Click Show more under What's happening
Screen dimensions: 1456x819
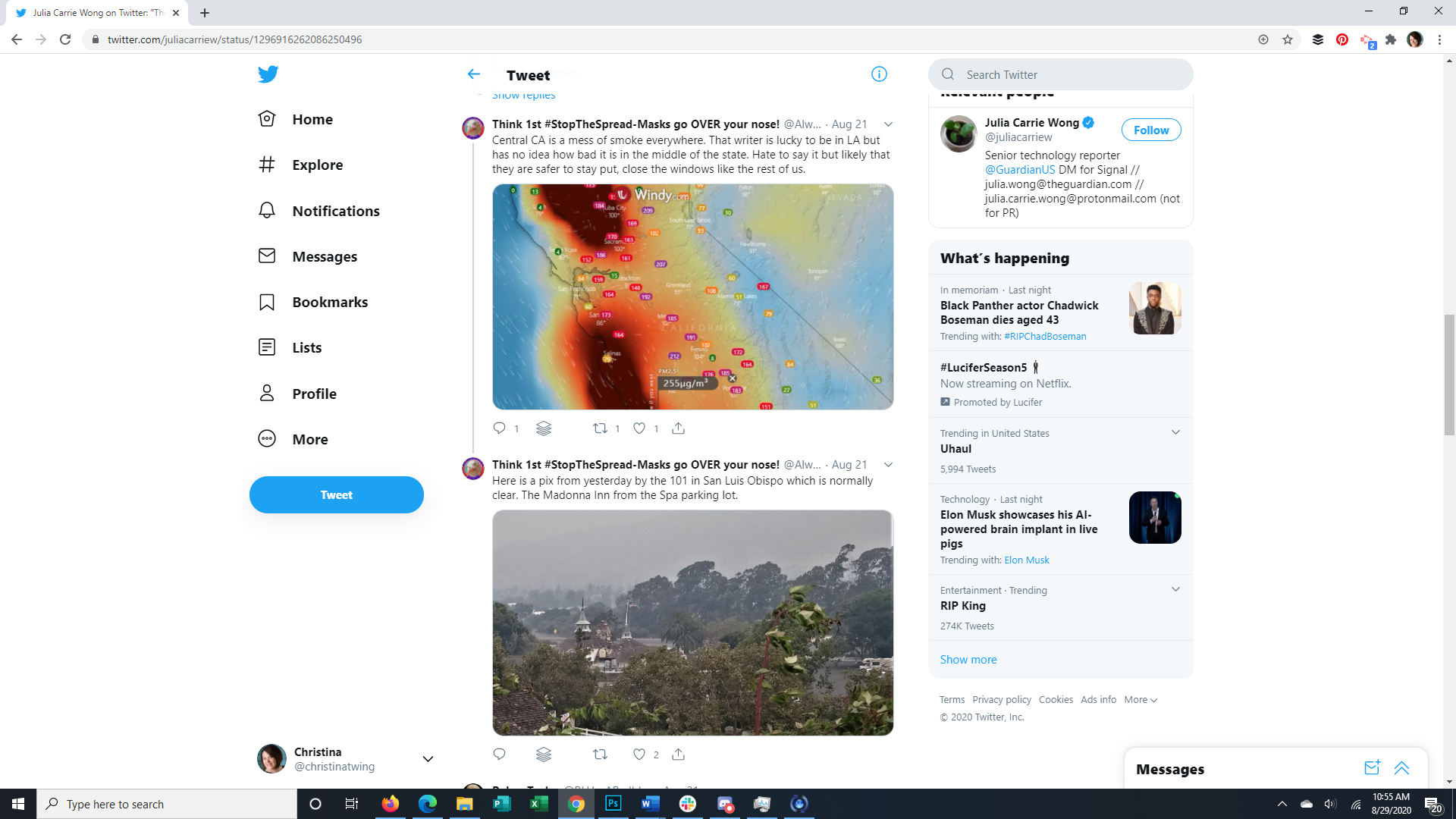[x=968, y=660]
